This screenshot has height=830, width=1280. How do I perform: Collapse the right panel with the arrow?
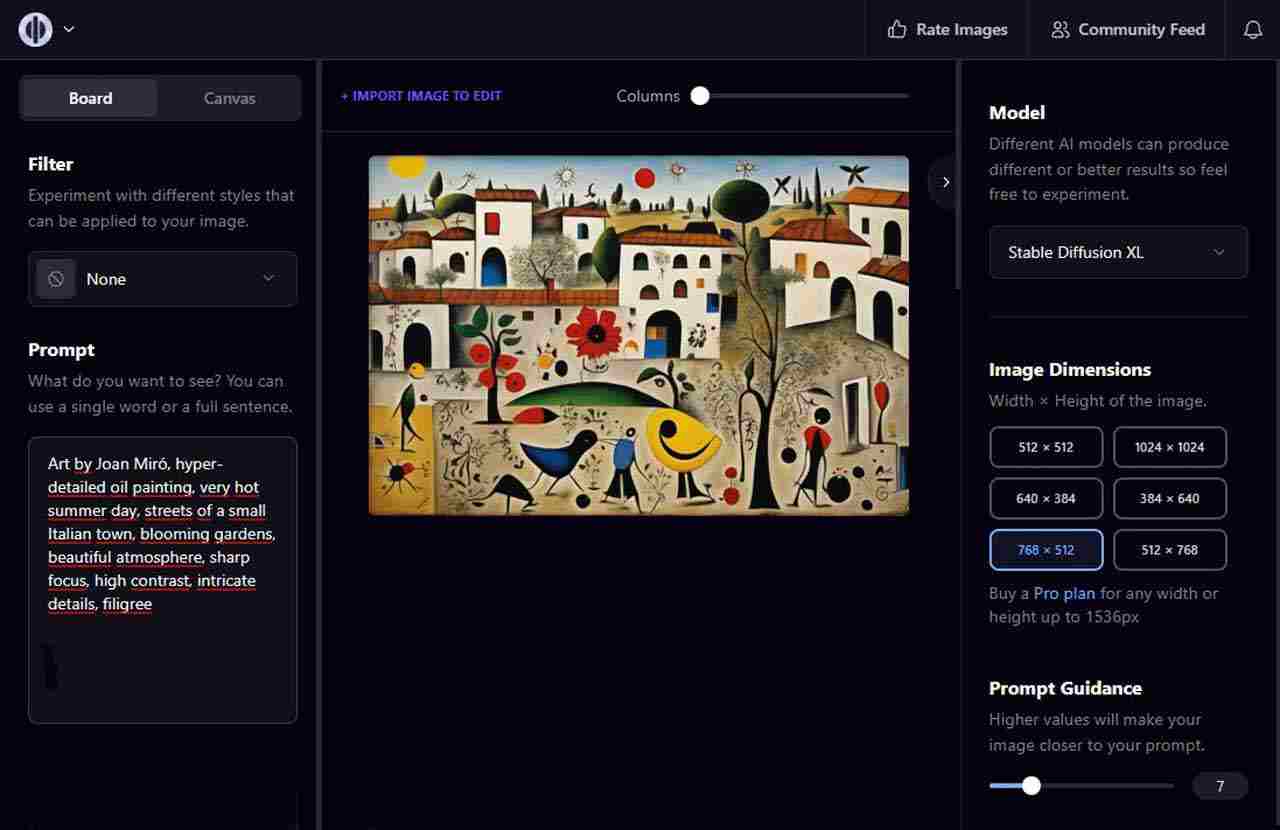point(945,182)
